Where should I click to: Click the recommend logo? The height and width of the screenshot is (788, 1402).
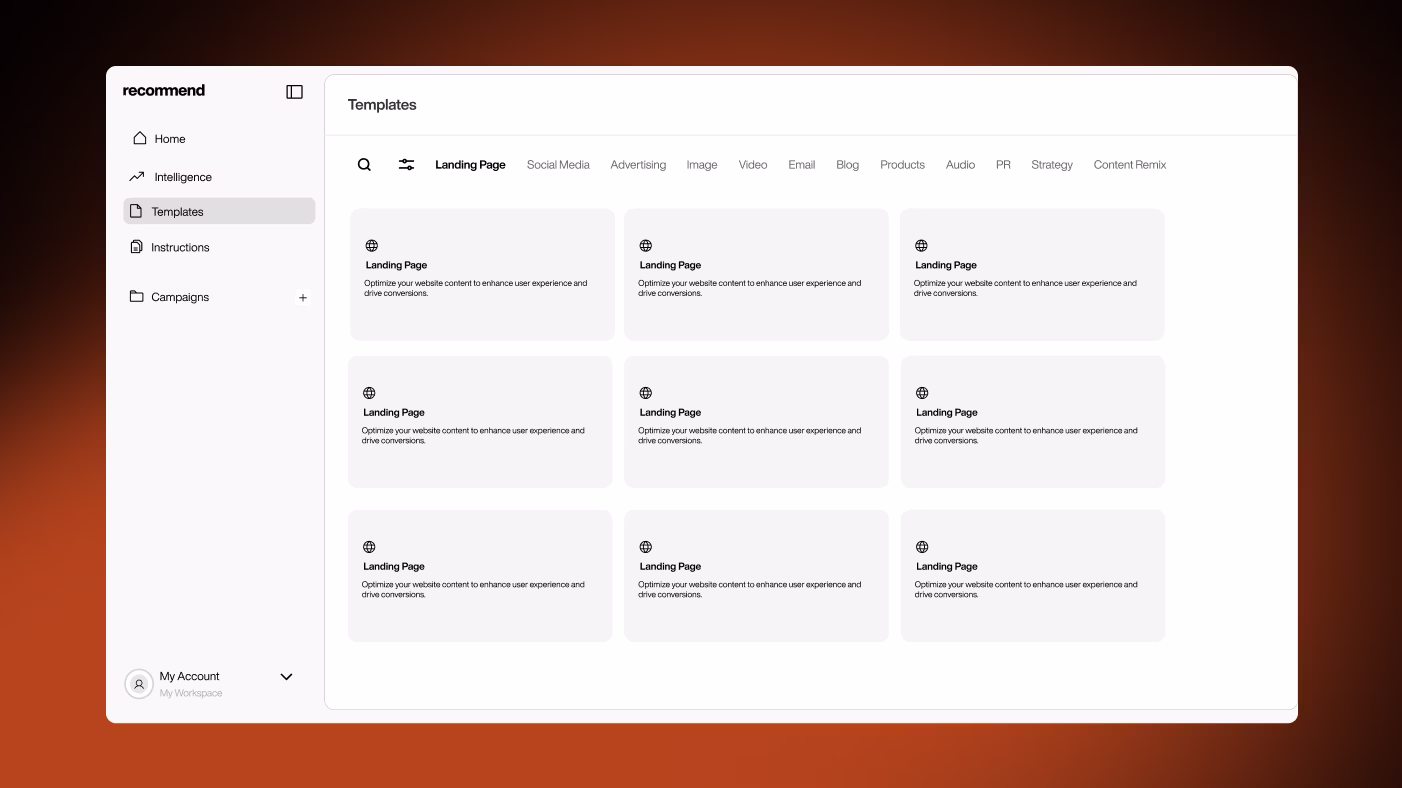click(164, 91)
